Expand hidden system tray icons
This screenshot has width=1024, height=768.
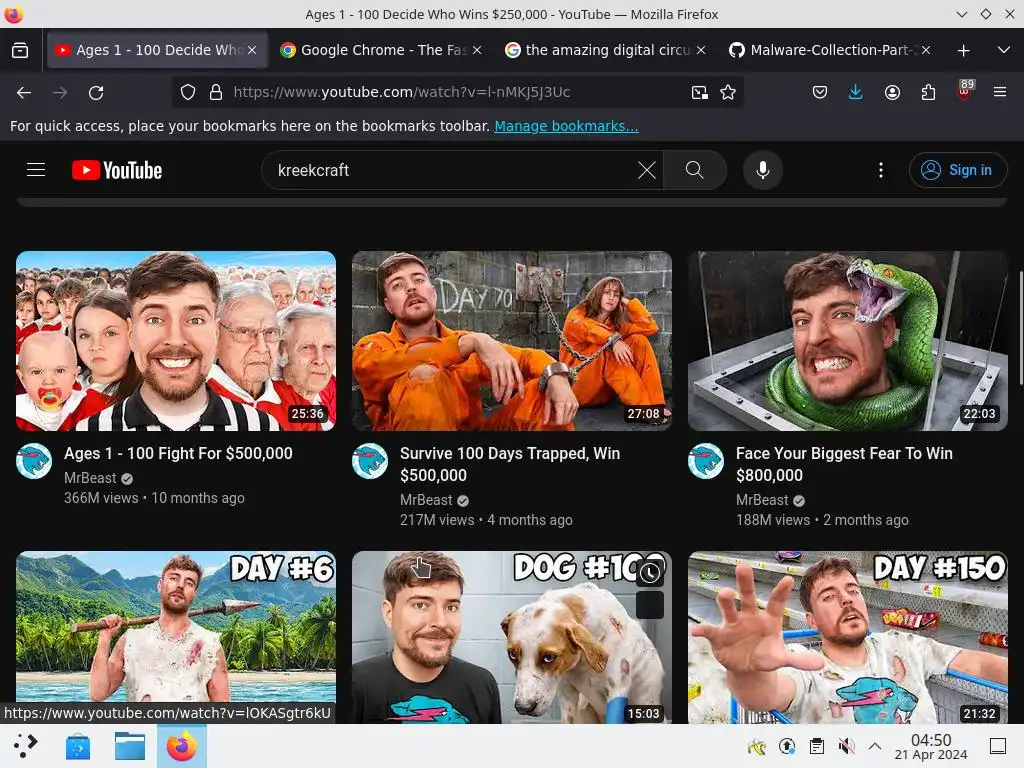[875, 746]
